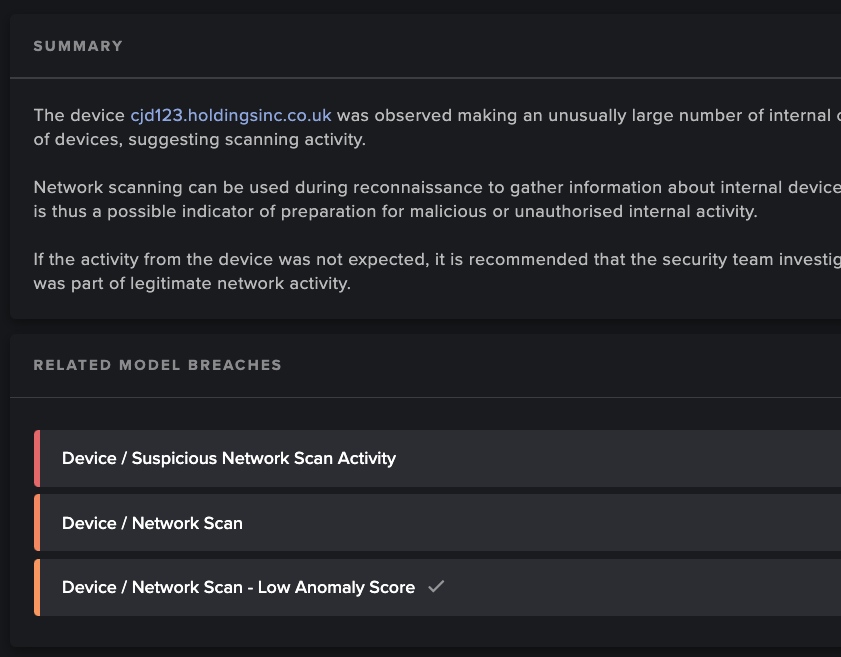Expand the Device / Suspicious Network Scan Activity breach
Image resolution: width=841 pixels, height=657 pixels.
click(227, 458)
